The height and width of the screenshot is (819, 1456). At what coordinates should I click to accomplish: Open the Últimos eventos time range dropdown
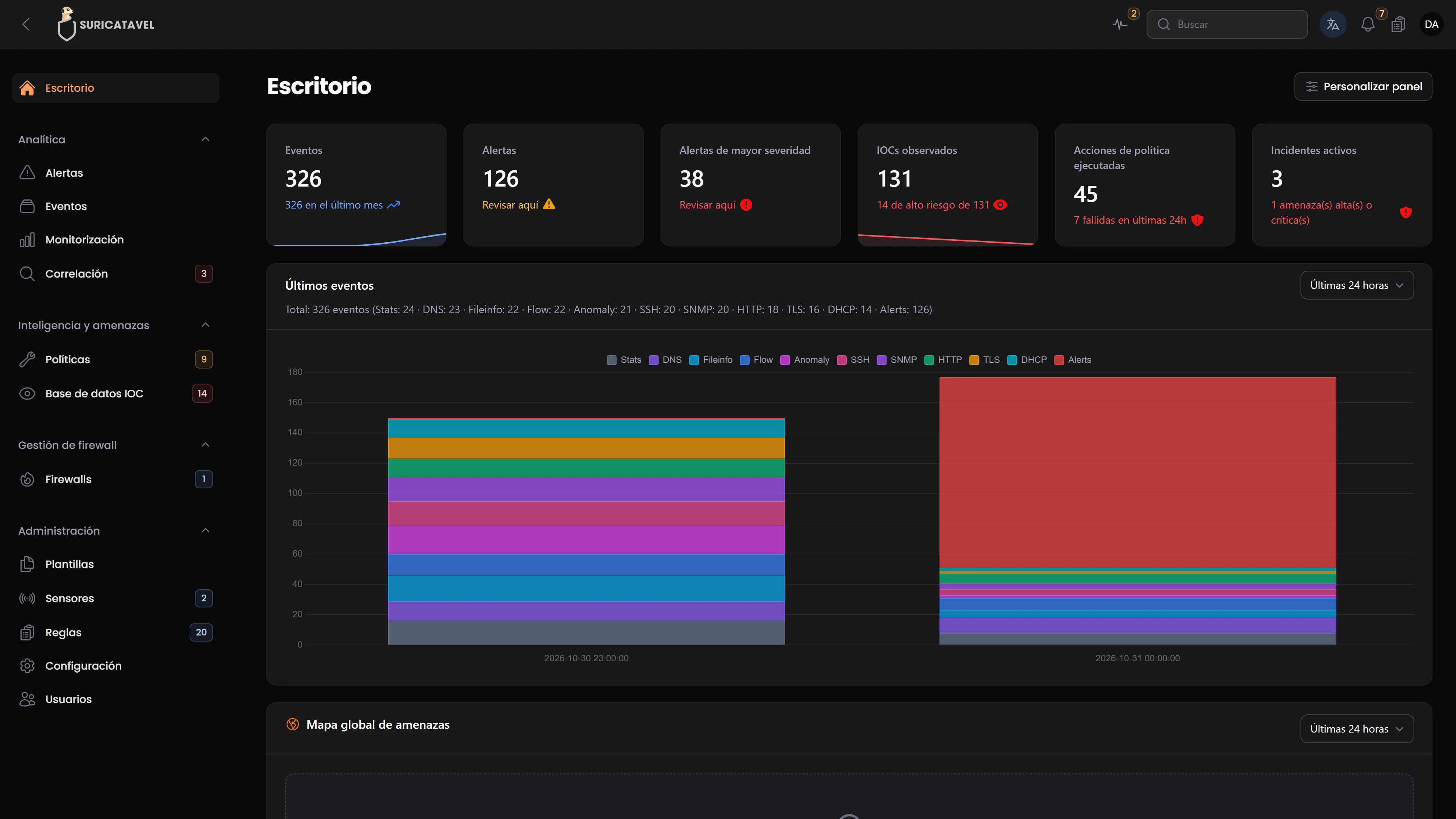[1357, 286]
